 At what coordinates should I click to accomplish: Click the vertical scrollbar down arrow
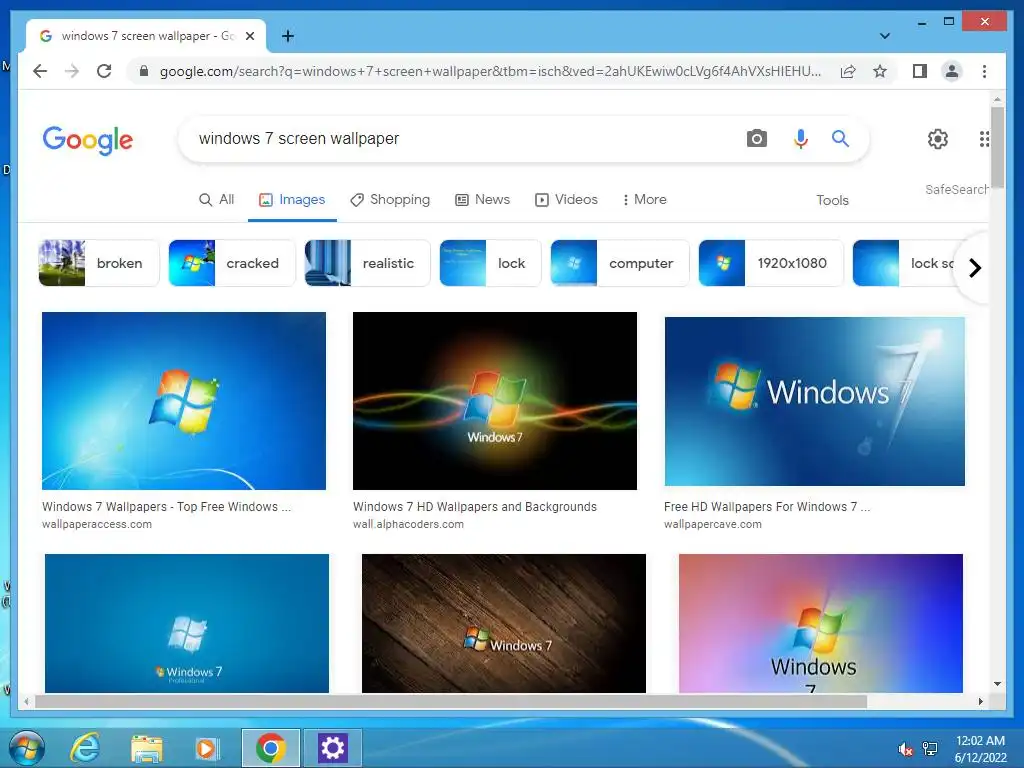click(997, 684)
